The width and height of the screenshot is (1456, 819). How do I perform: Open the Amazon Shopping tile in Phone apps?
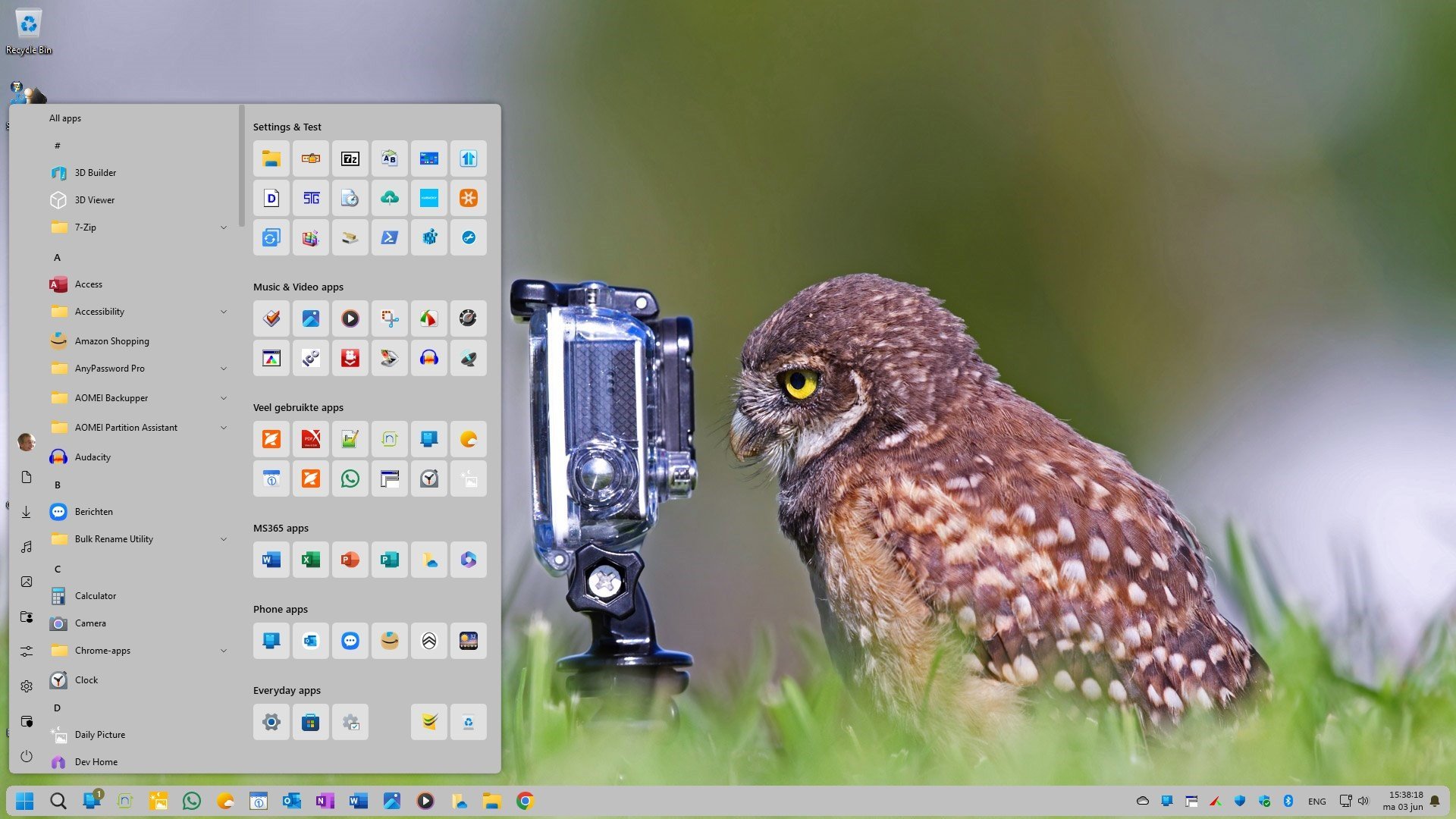coord(389,641)
